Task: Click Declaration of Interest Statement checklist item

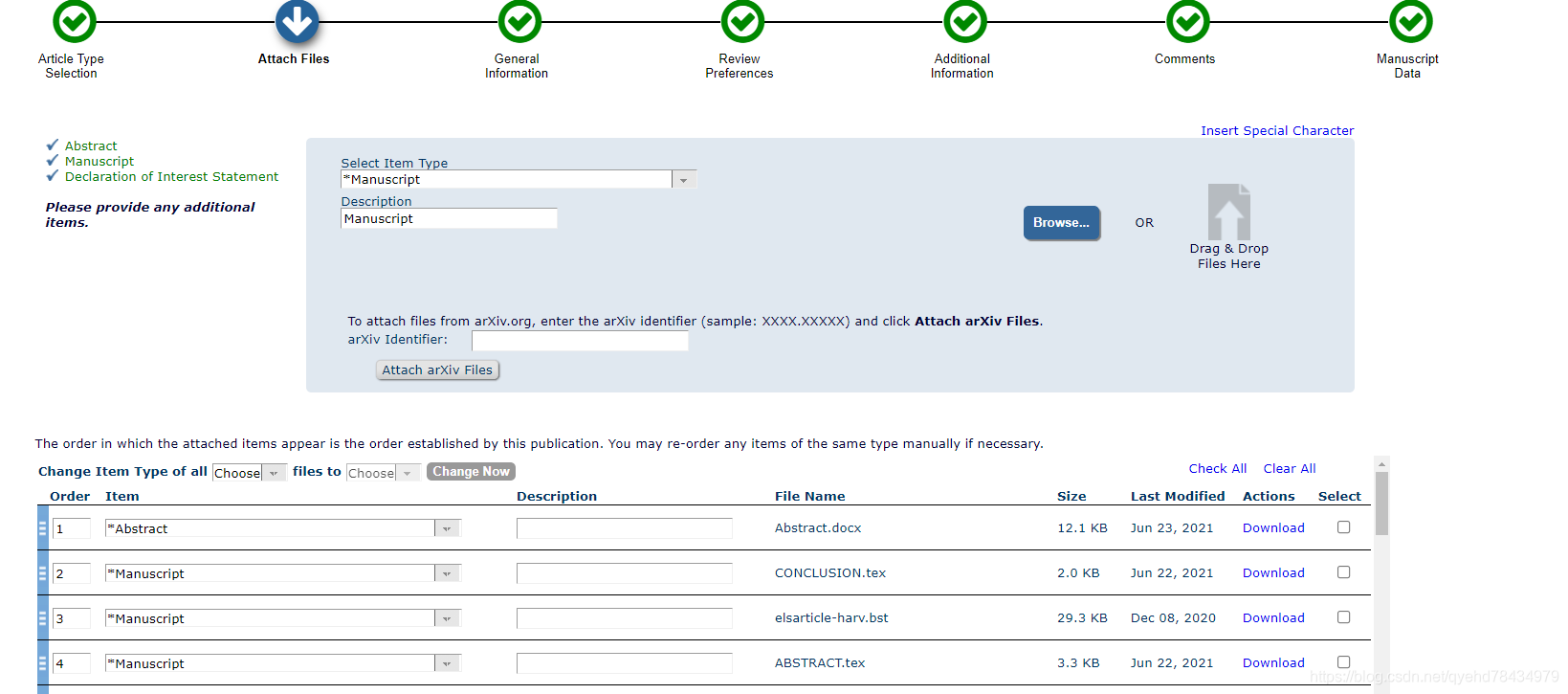Action: [x=171, y=177]
